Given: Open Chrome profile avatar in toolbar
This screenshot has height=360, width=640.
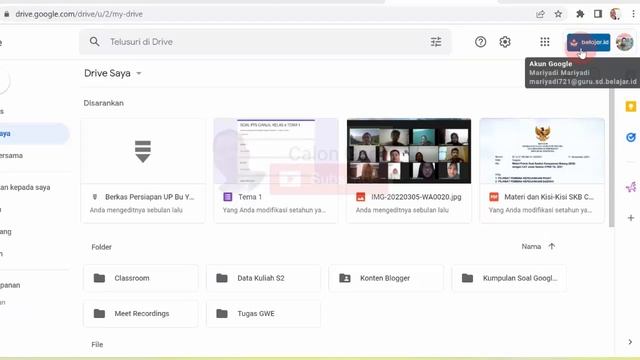Looking at the screenshot, I should [615, 14].
